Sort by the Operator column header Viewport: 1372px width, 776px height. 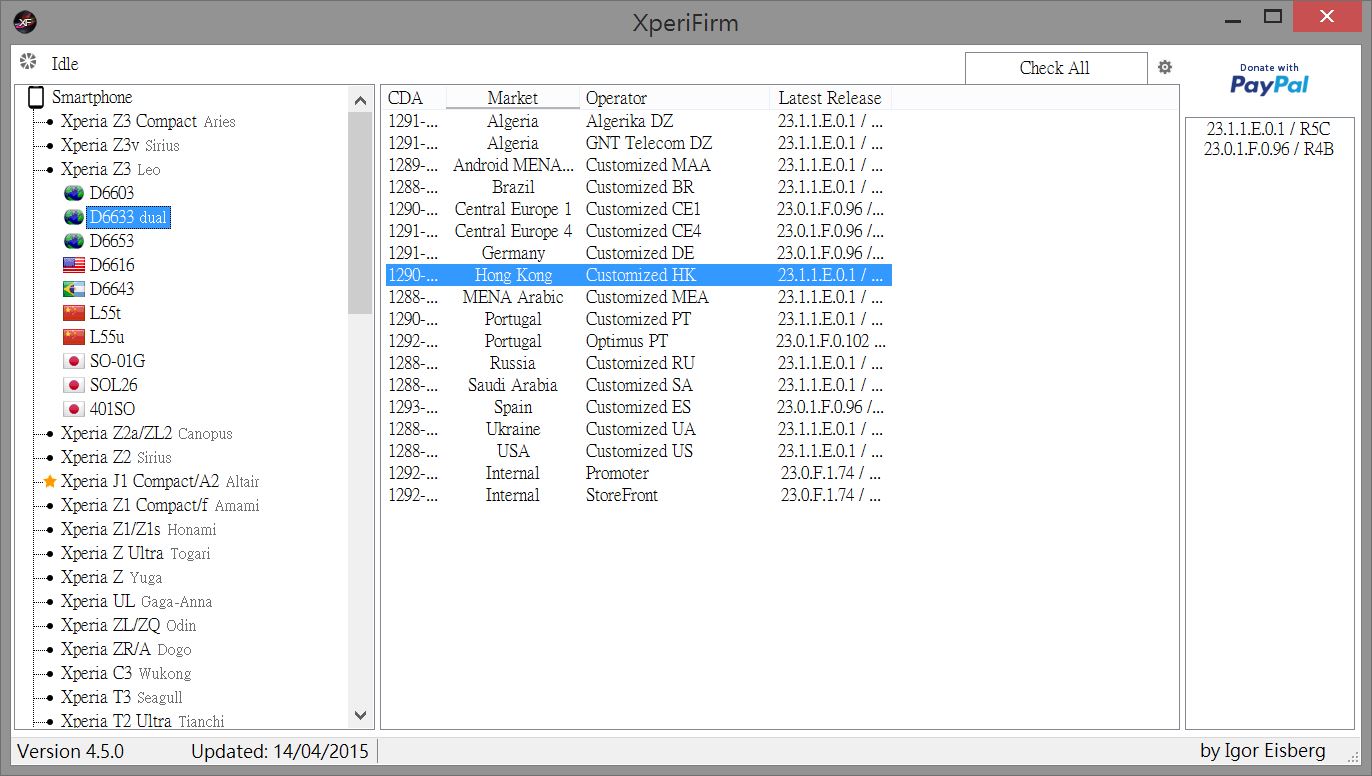pos(675,98)
